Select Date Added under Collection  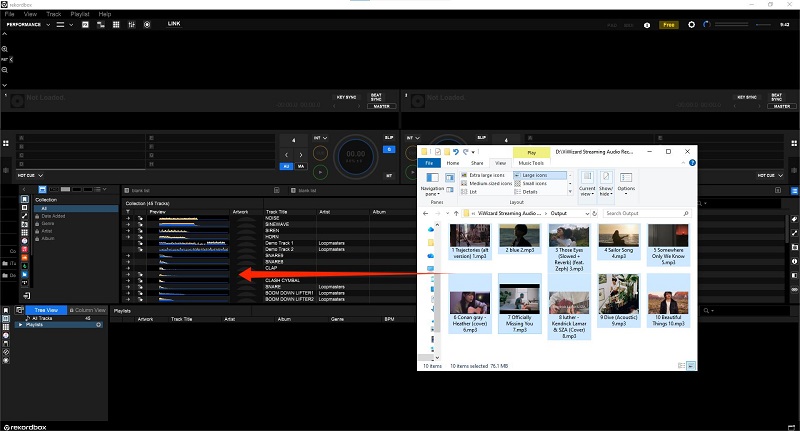[53, 216]
